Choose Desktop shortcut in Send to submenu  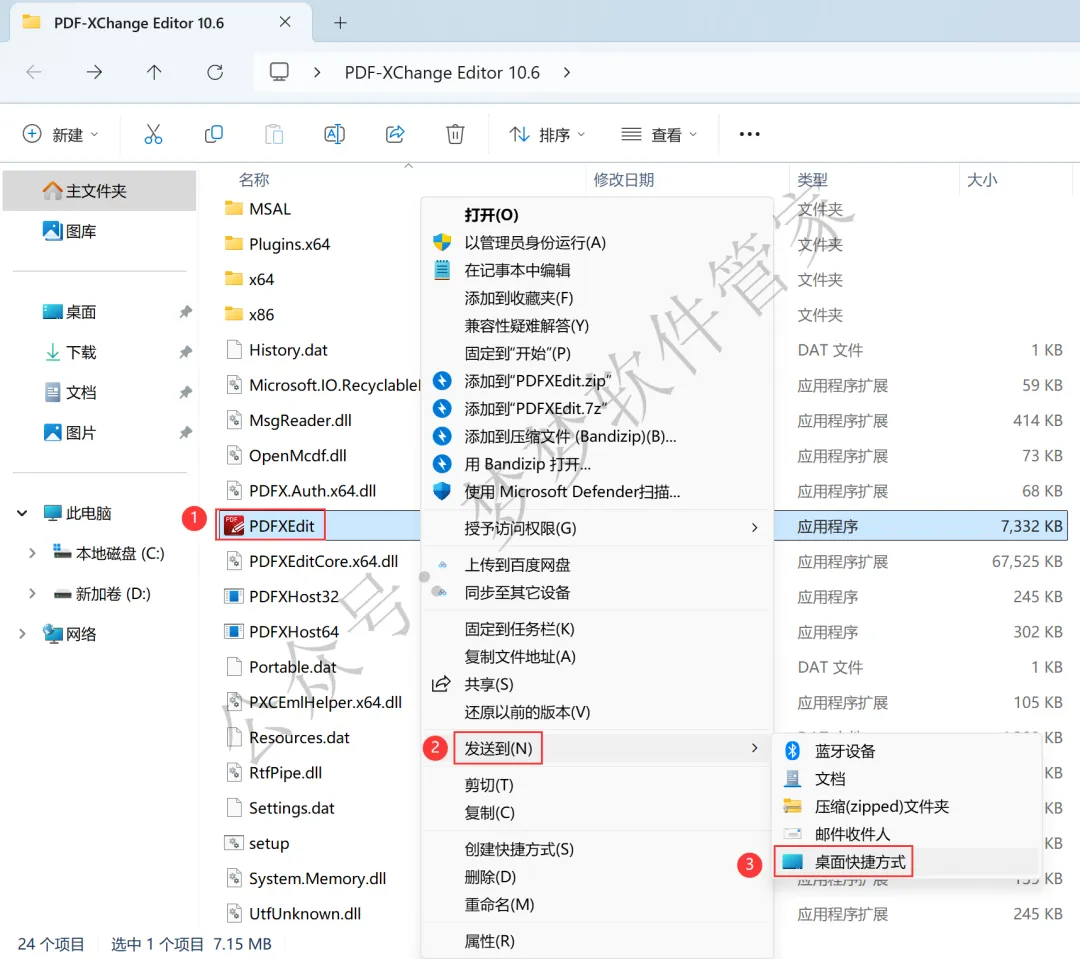pyautogui.click(x=907, y=862)
